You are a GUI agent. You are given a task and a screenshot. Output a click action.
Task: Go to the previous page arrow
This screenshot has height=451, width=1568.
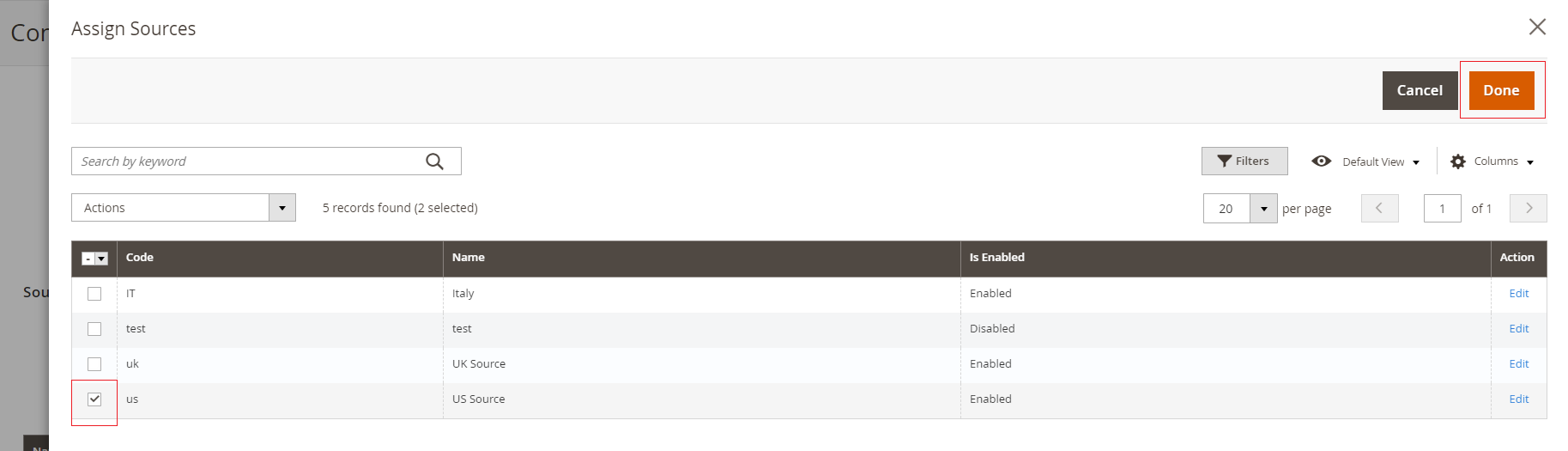click(x=1379, y=209)
